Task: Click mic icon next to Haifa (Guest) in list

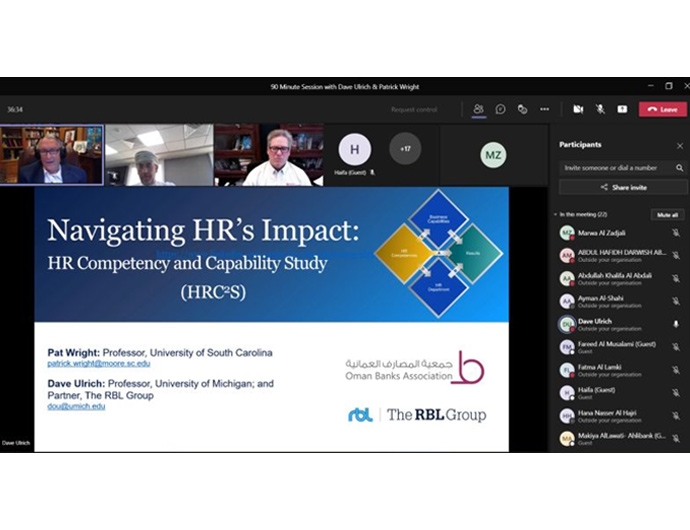Action: coord(676,393)
